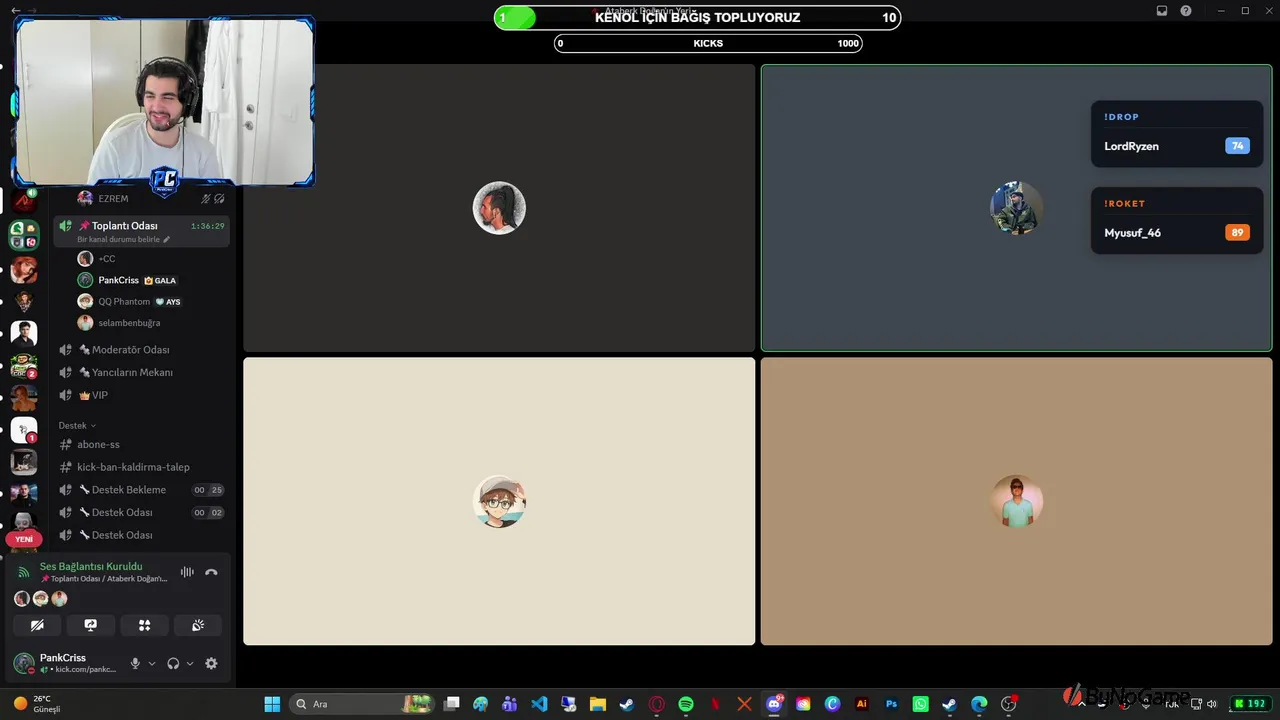Open the Windows Start menu
1280x720 pixels.
[272, 704]
